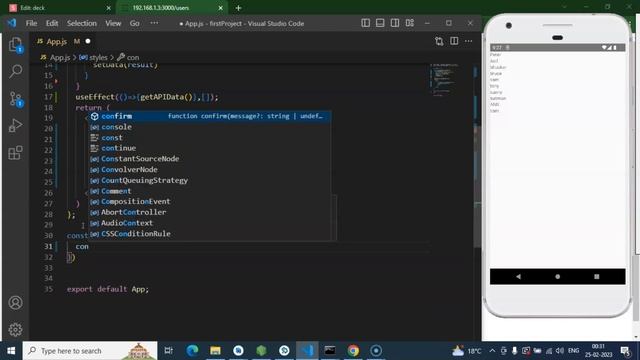This screenshot has height=360, width=640.
Task: Click the export default App line
Action: [x=108, y=289]
